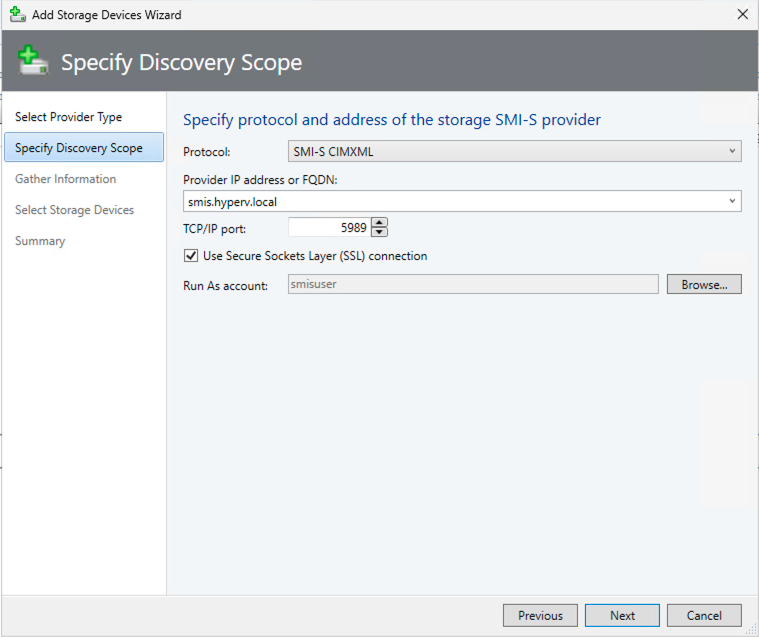This screenshot has width=759, height=638.
Task: Open Summary step in sidebar
Action: 40,241
